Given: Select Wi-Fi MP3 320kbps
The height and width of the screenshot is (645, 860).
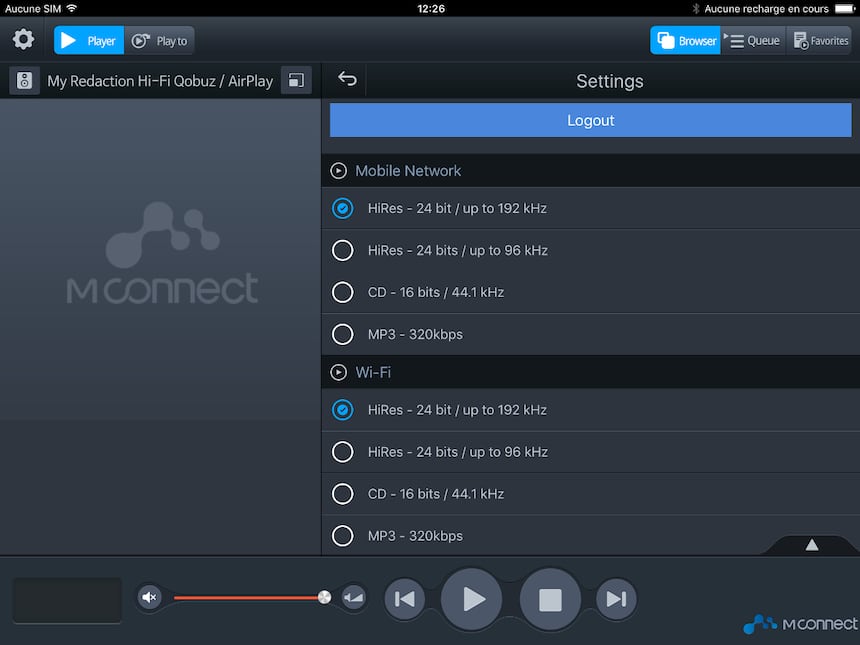Looking at the screenshot, I should pos(591,535).
